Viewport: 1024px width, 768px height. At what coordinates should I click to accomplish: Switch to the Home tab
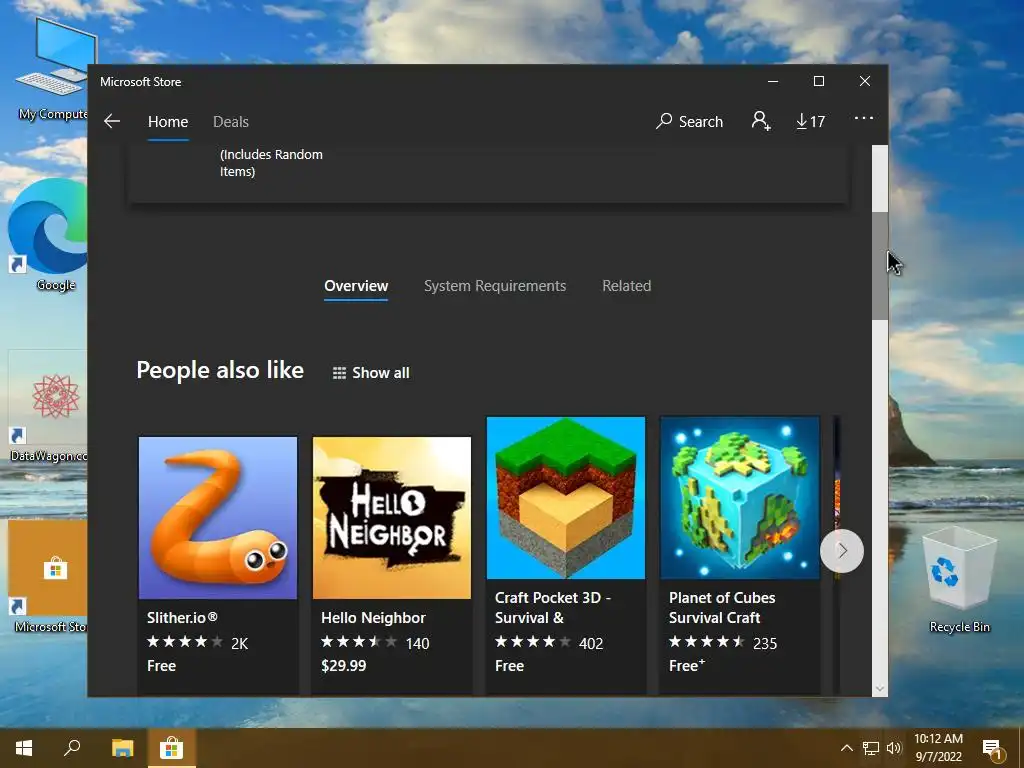pos(168,122)
